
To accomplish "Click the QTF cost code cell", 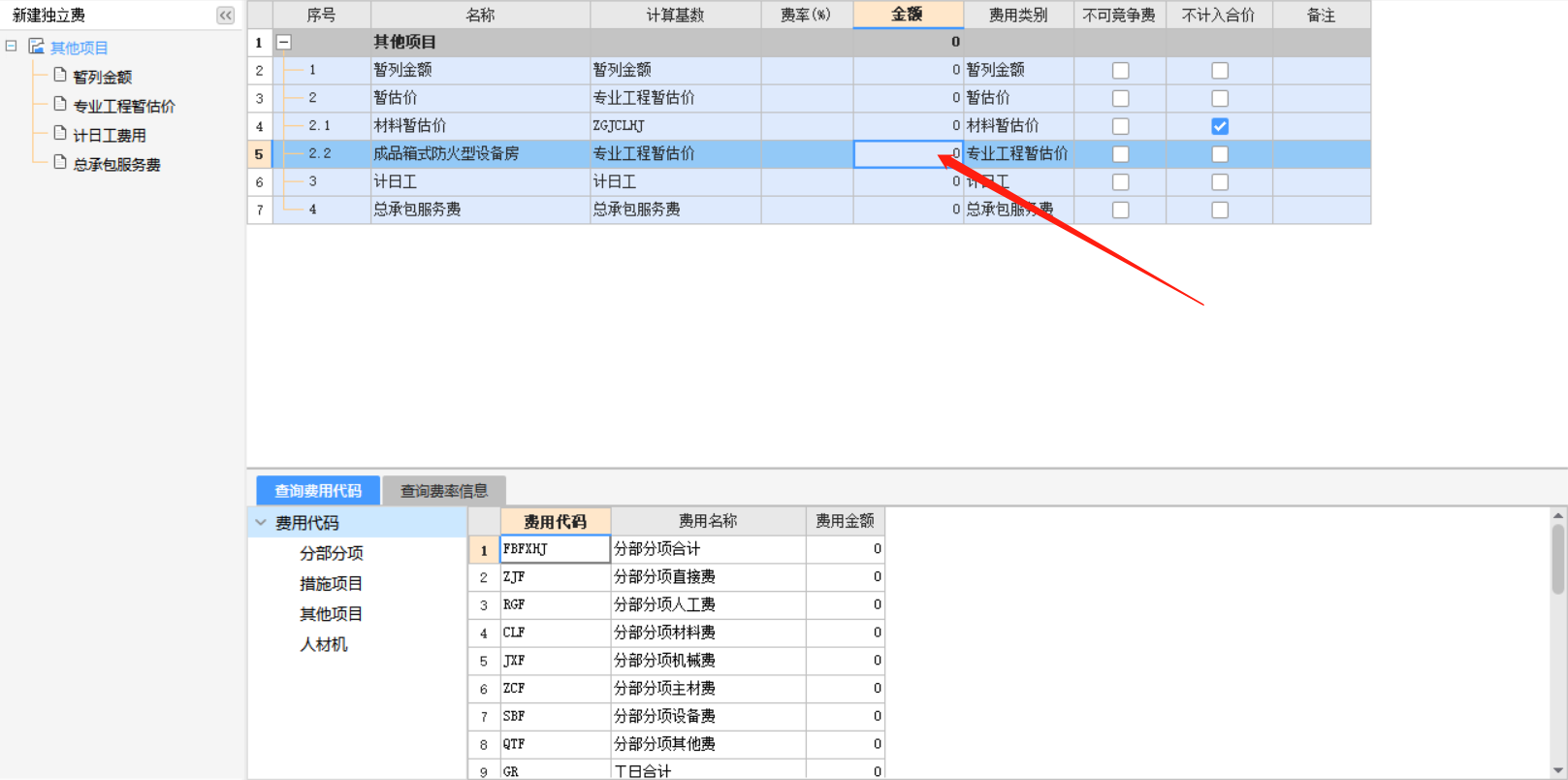I will [x=556, y=744].
